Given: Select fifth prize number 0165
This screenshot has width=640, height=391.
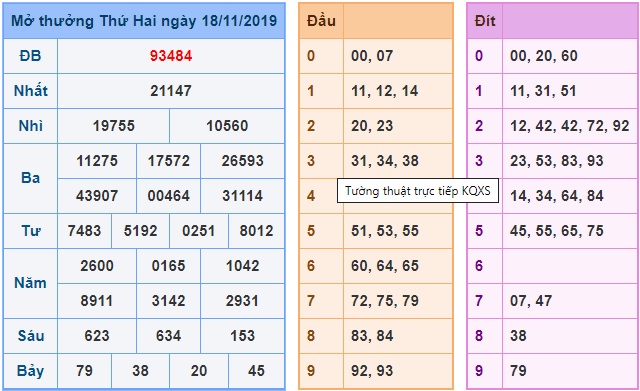Looking at the screenshot, I should point(169,266).
